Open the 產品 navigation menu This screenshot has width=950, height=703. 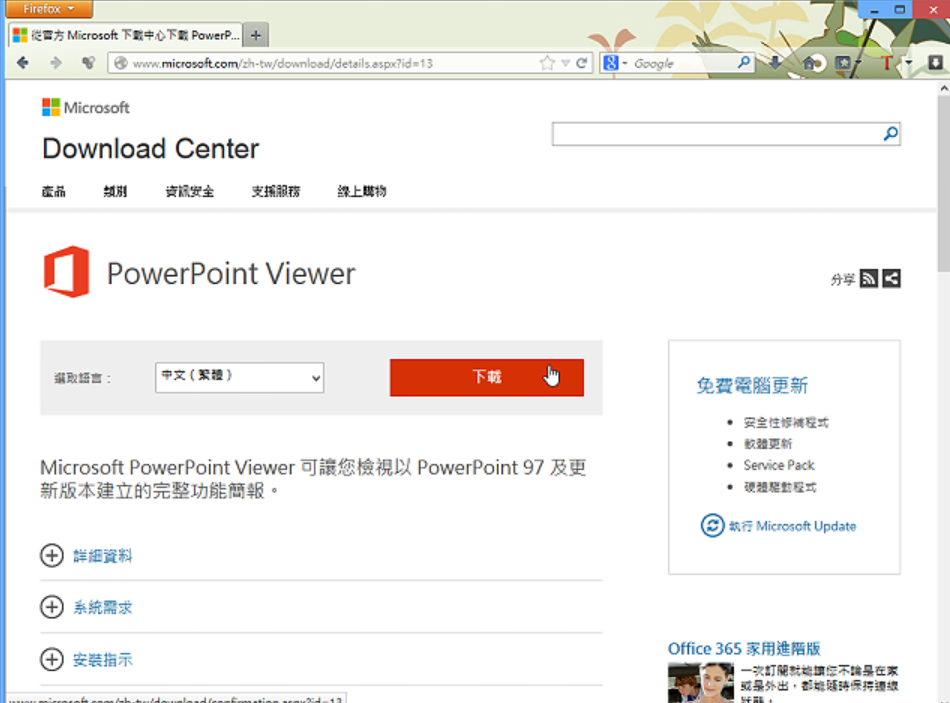click(54, 192)
